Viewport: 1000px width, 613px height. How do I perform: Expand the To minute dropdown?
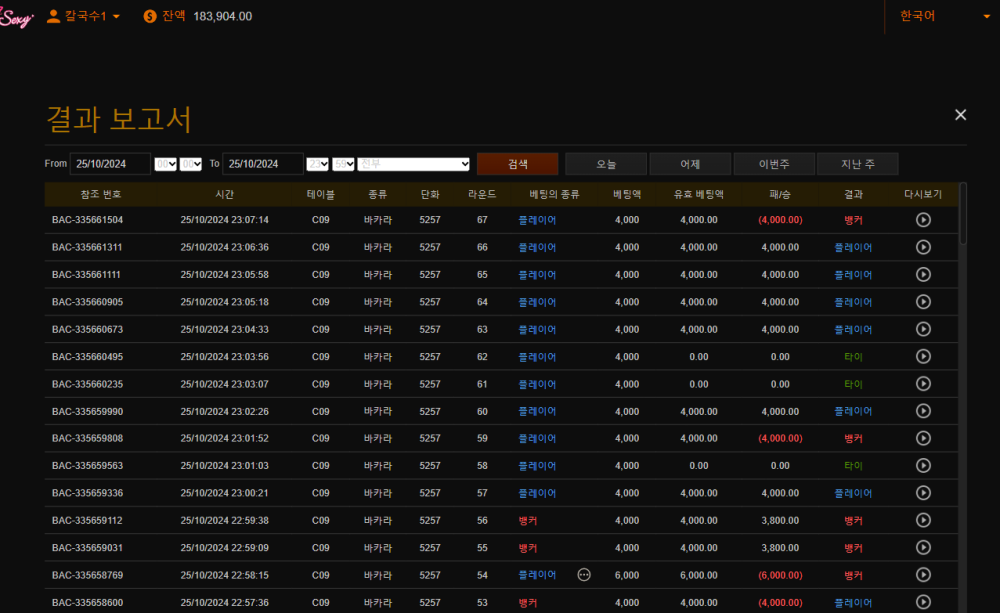344,164
